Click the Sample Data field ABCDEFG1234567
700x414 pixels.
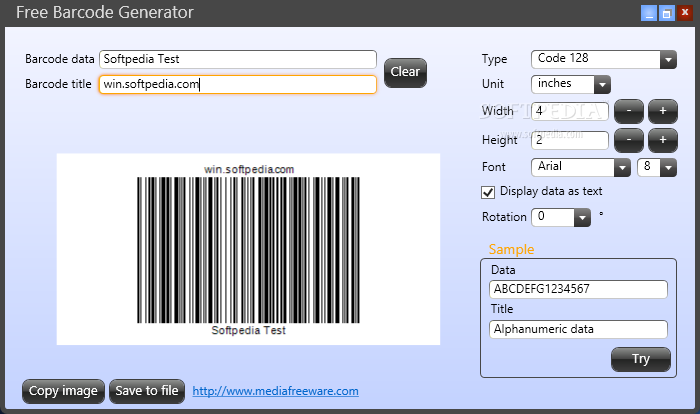click(578, 289)
